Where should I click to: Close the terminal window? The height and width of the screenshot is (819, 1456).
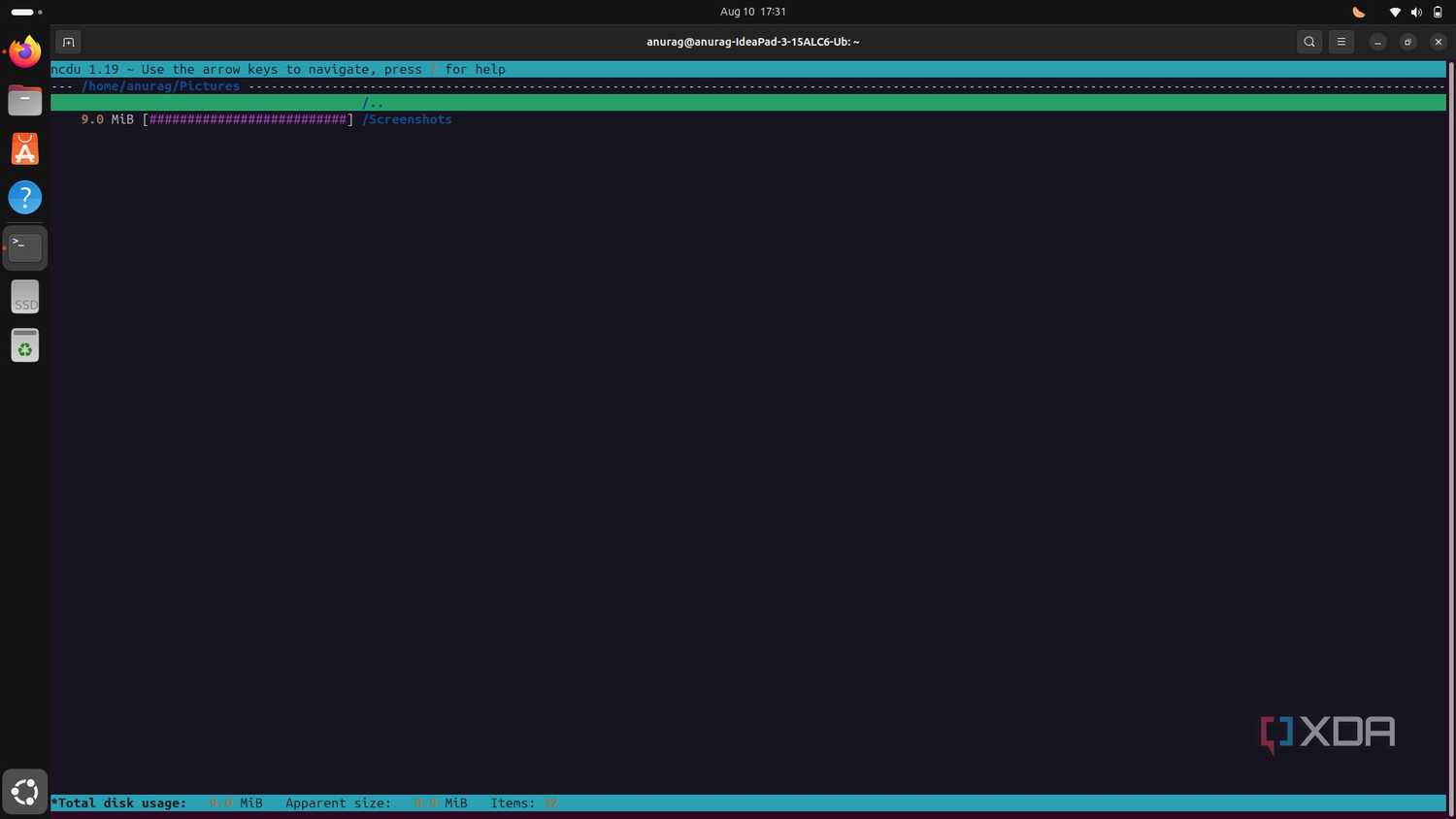click(x=1439, y=42)
